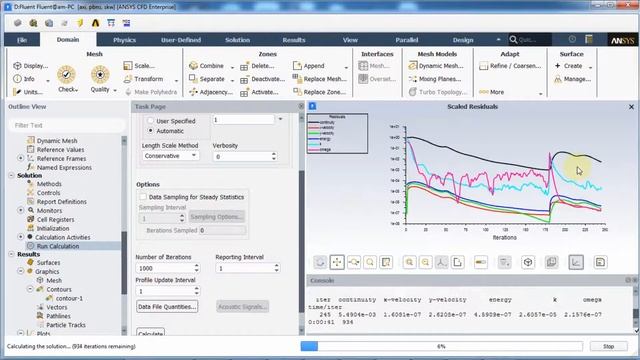Open Mixing Planes settings
640x360 pixels.
435,79
